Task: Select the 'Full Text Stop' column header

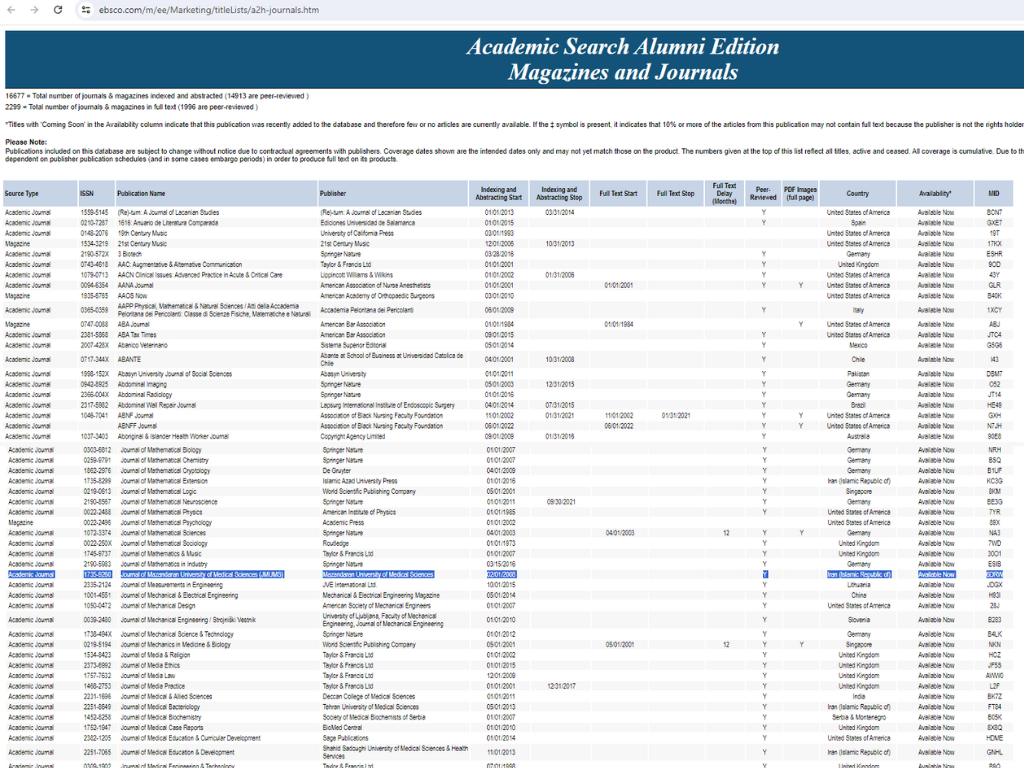Action: tap(675, 193)
